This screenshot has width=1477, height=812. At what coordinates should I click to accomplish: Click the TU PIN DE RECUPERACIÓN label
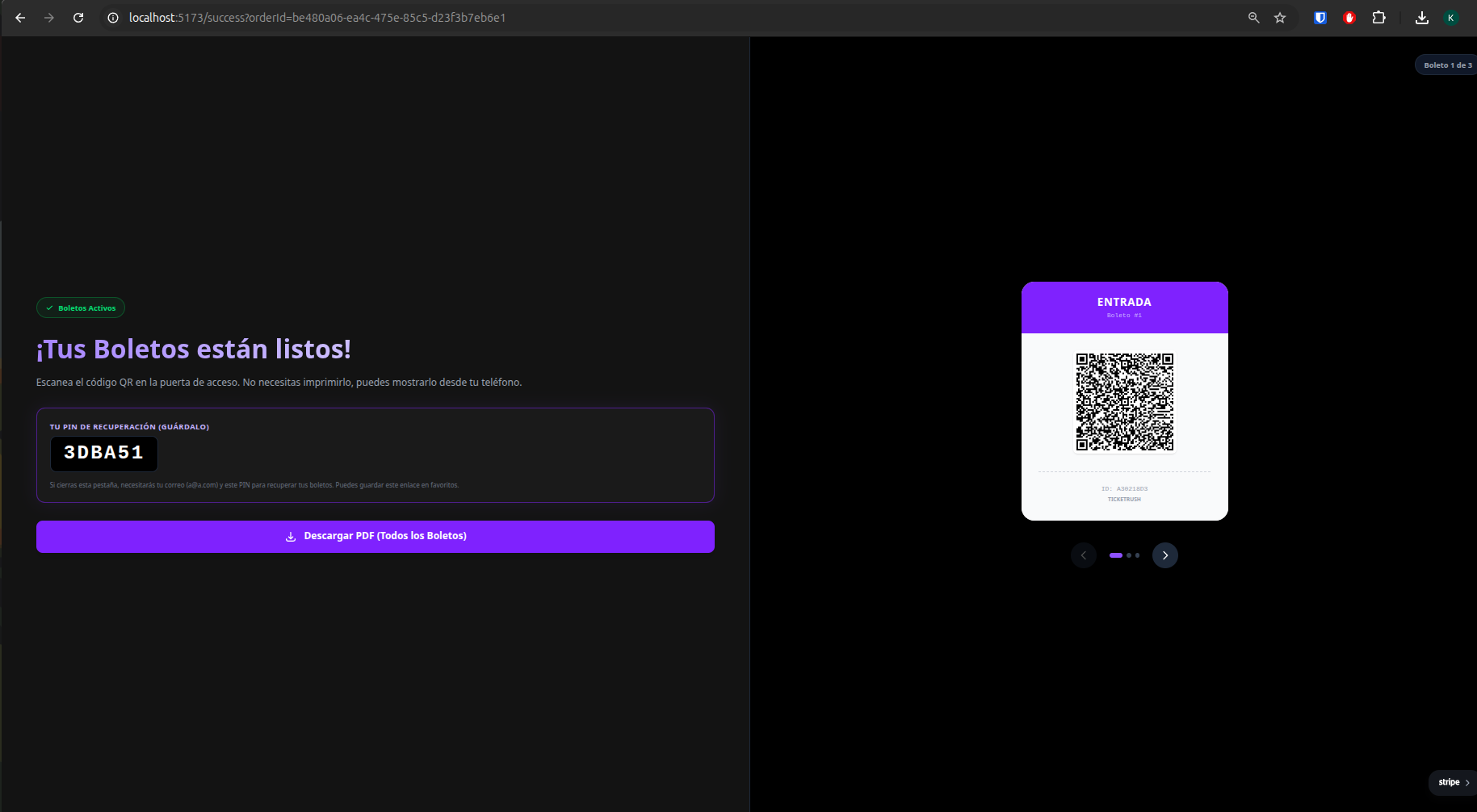coord(129,427)
